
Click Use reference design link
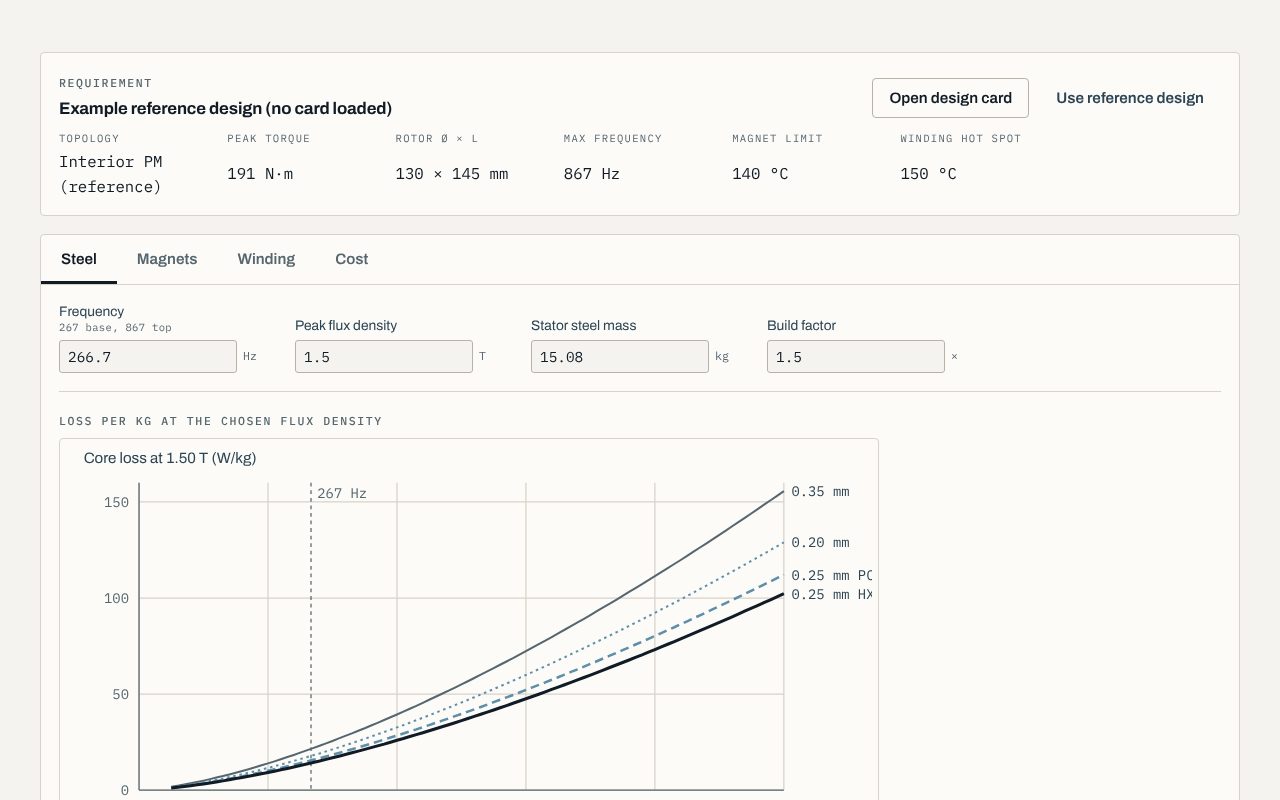1130,98
